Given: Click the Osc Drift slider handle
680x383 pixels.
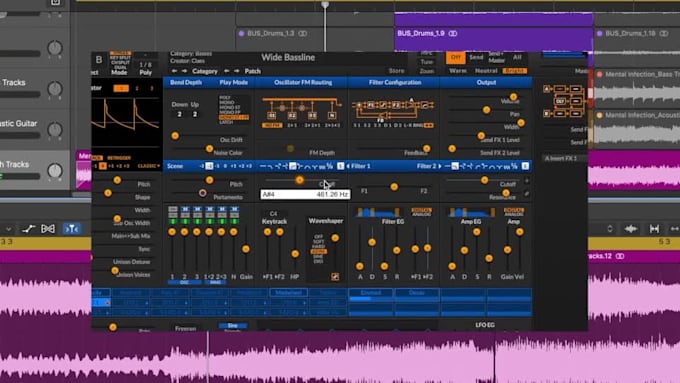Looking at the screenshot, I should point(175,136).
